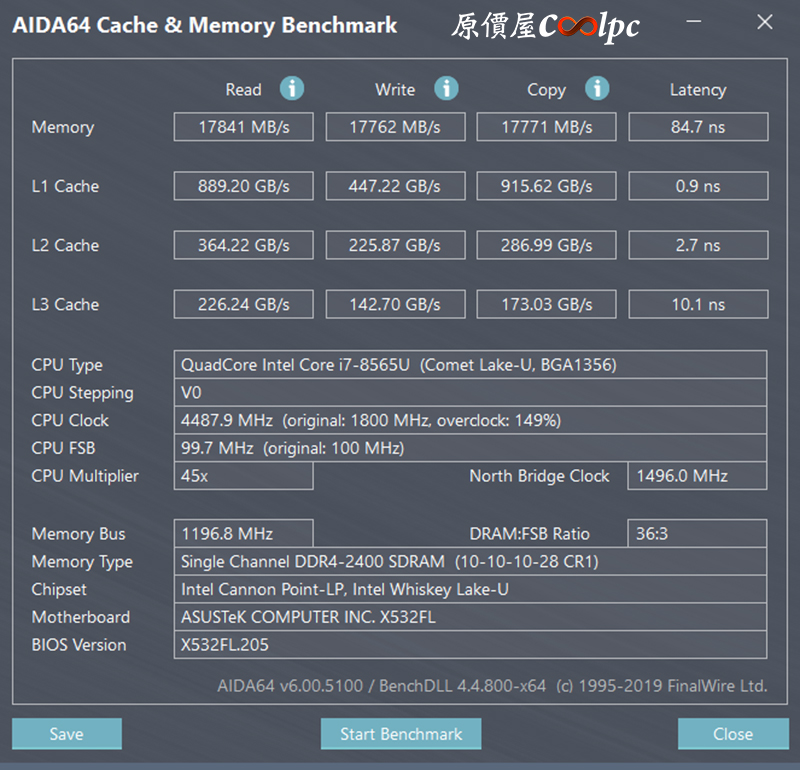Viewport: 800px width, 770px height.
Task: Click L2 Cache Latency 2.7 ns
Action: (698, 245)
